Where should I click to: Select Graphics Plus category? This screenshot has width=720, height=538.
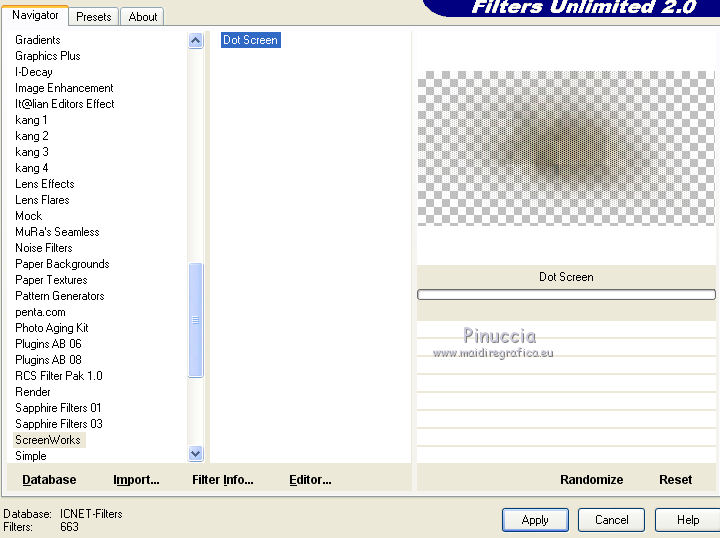pyautogui.click(x=48, y=56)
